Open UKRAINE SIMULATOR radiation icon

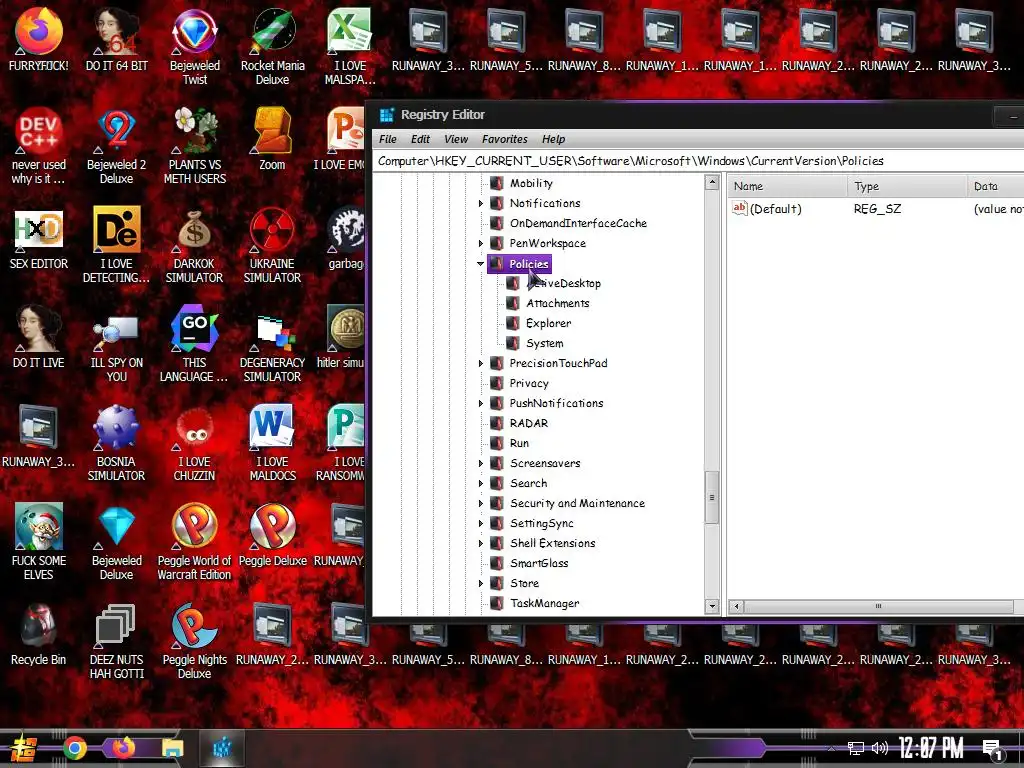point(272,244)
